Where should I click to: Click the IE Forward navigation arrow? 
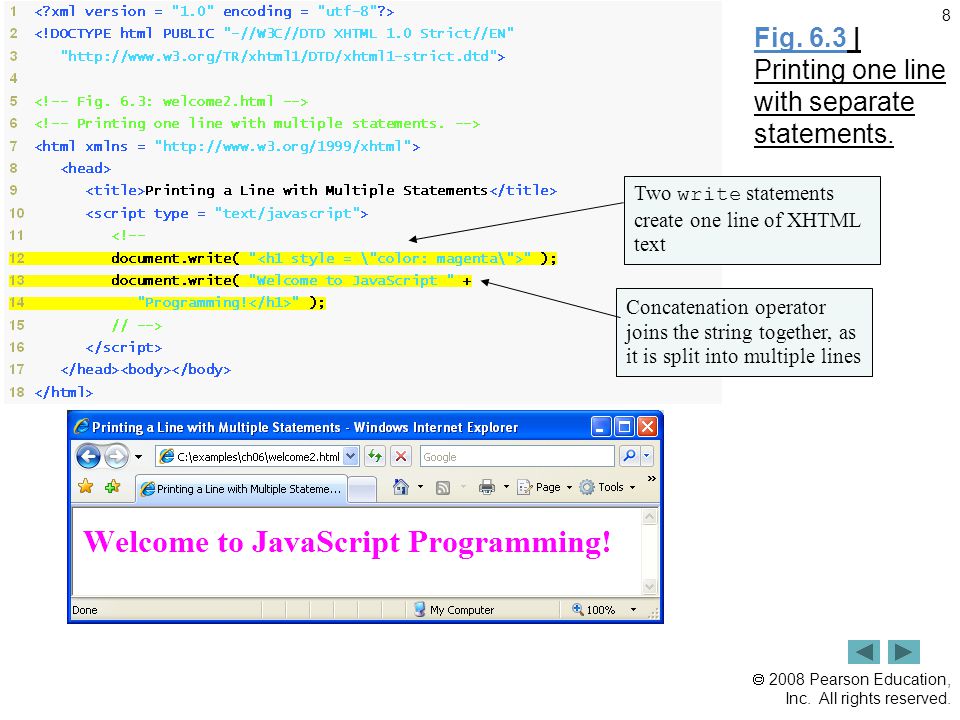tap(116, 456)
